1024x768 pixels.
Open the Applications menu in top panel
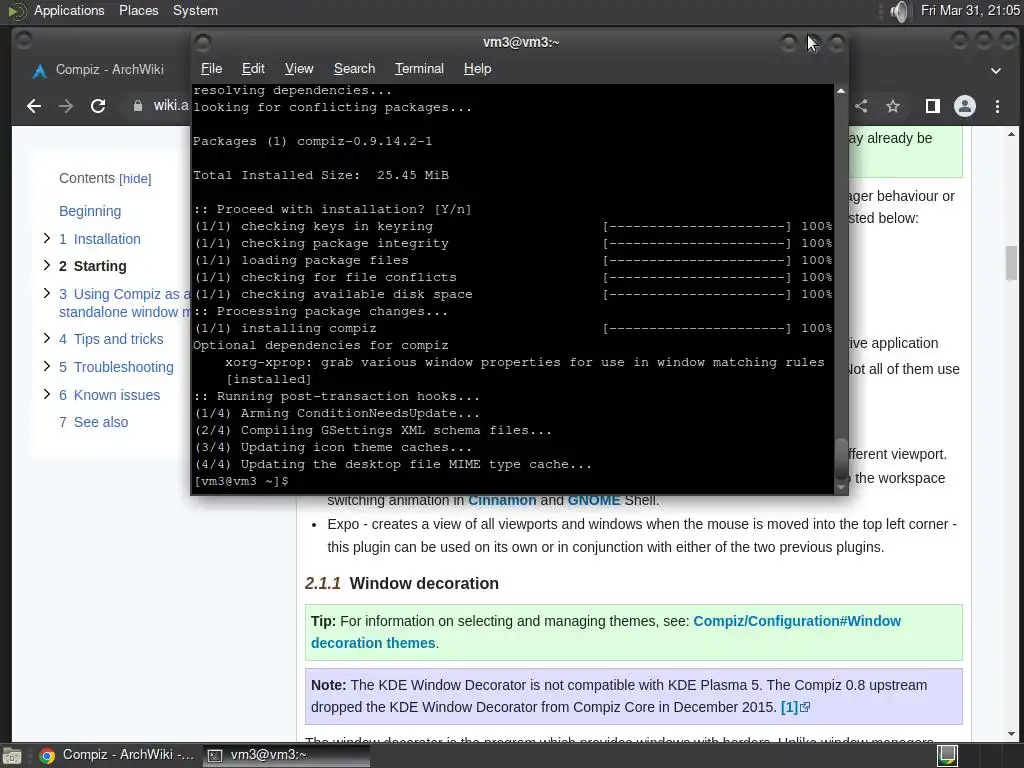tap(69, 10)
